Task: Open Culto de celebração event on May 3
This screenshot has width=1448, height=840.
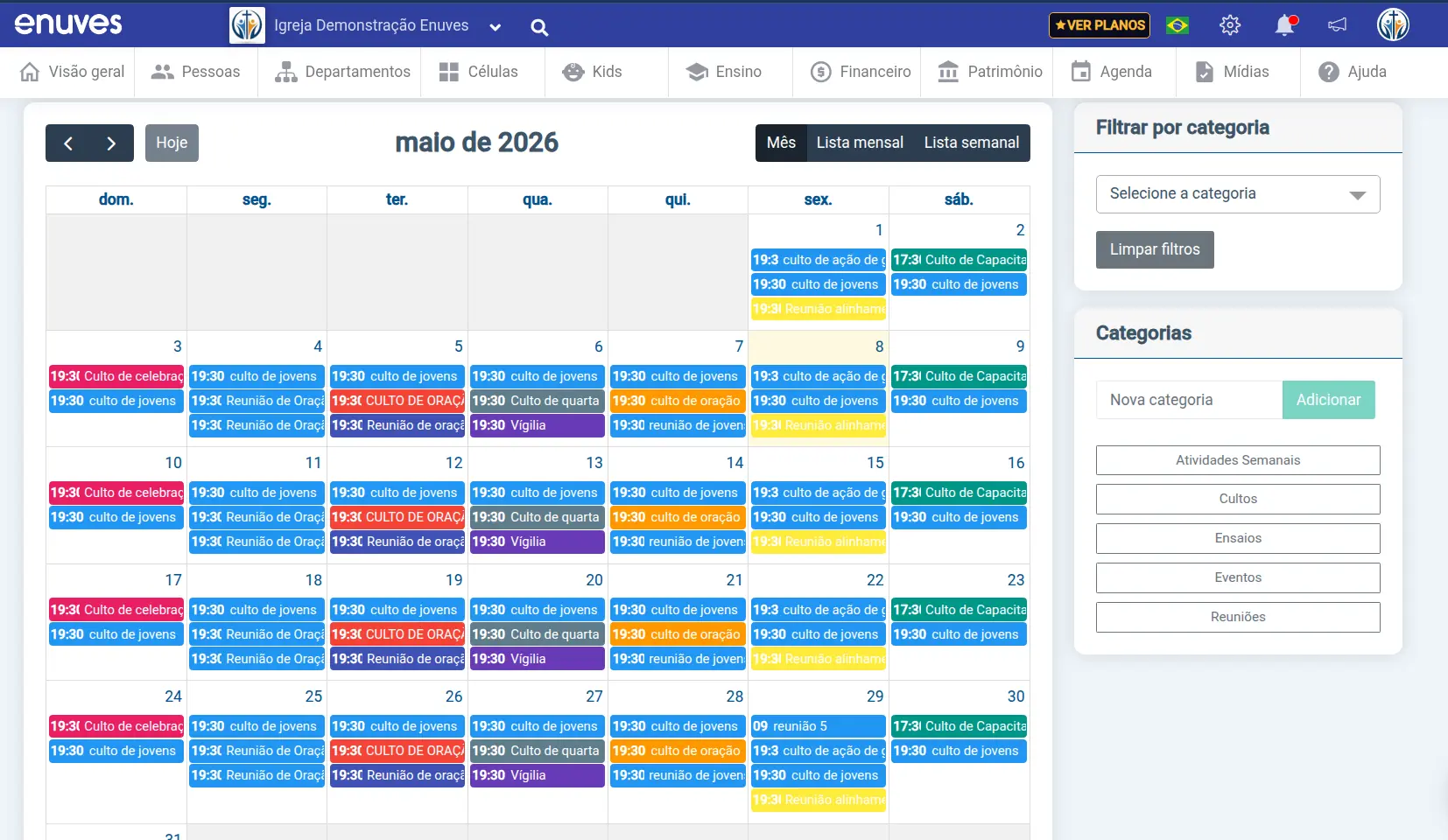Action: tap(116, 376)
